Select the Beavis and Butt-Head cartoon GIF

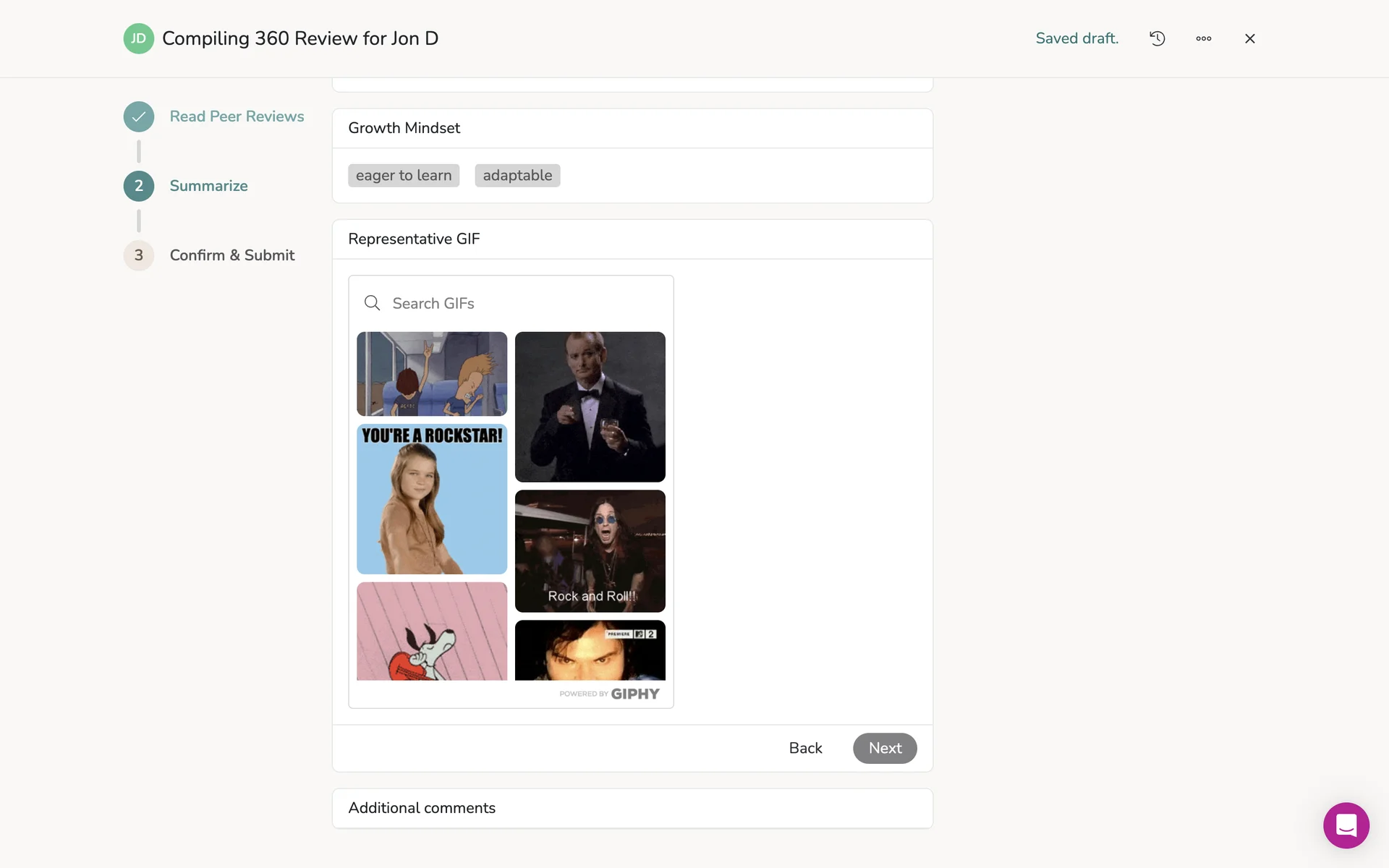coord(432,373)
